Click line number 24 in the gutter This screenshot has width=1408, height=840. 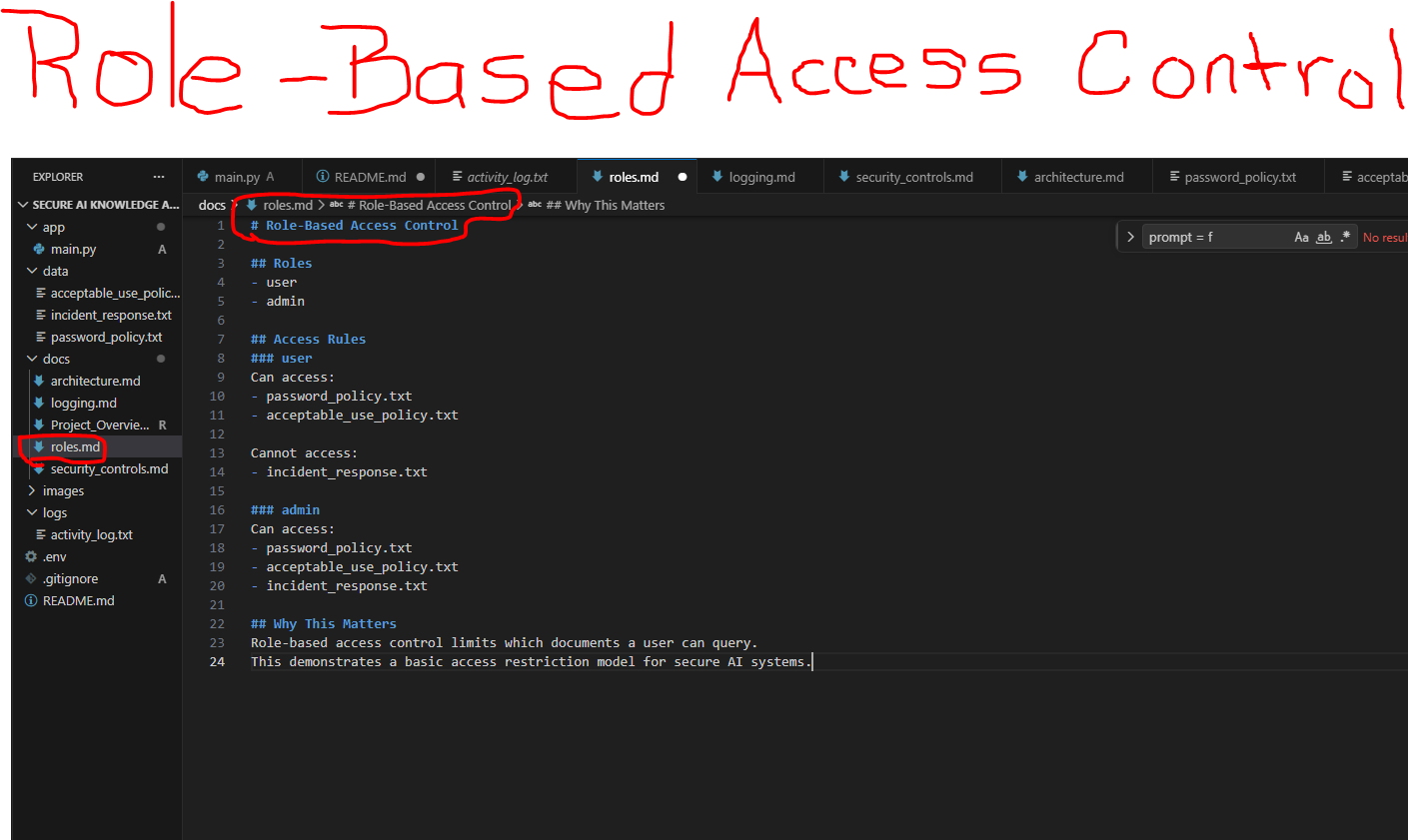tap(217, 661)
